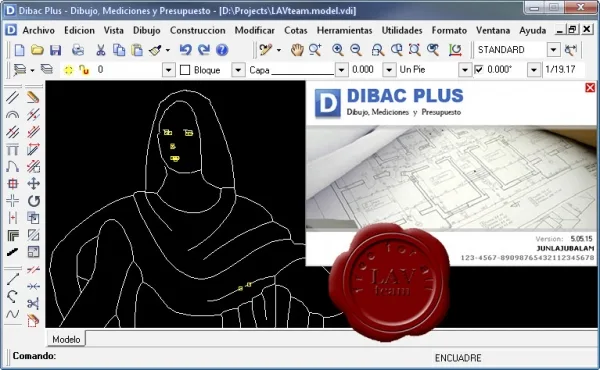Print the current drawing
600x370 pixels.
coord(78,50)
